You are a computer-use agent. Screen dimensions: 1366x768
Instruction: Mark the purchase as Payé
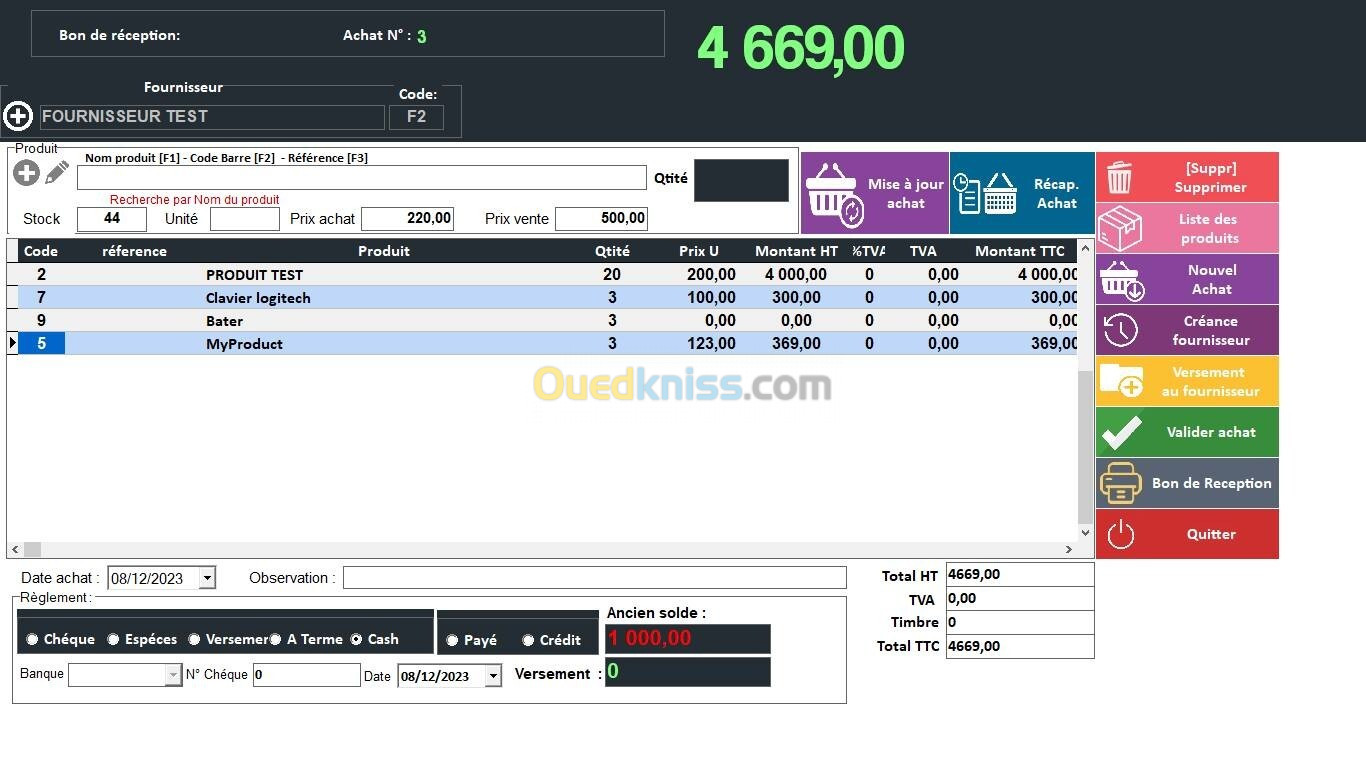(x=452, y=640)
